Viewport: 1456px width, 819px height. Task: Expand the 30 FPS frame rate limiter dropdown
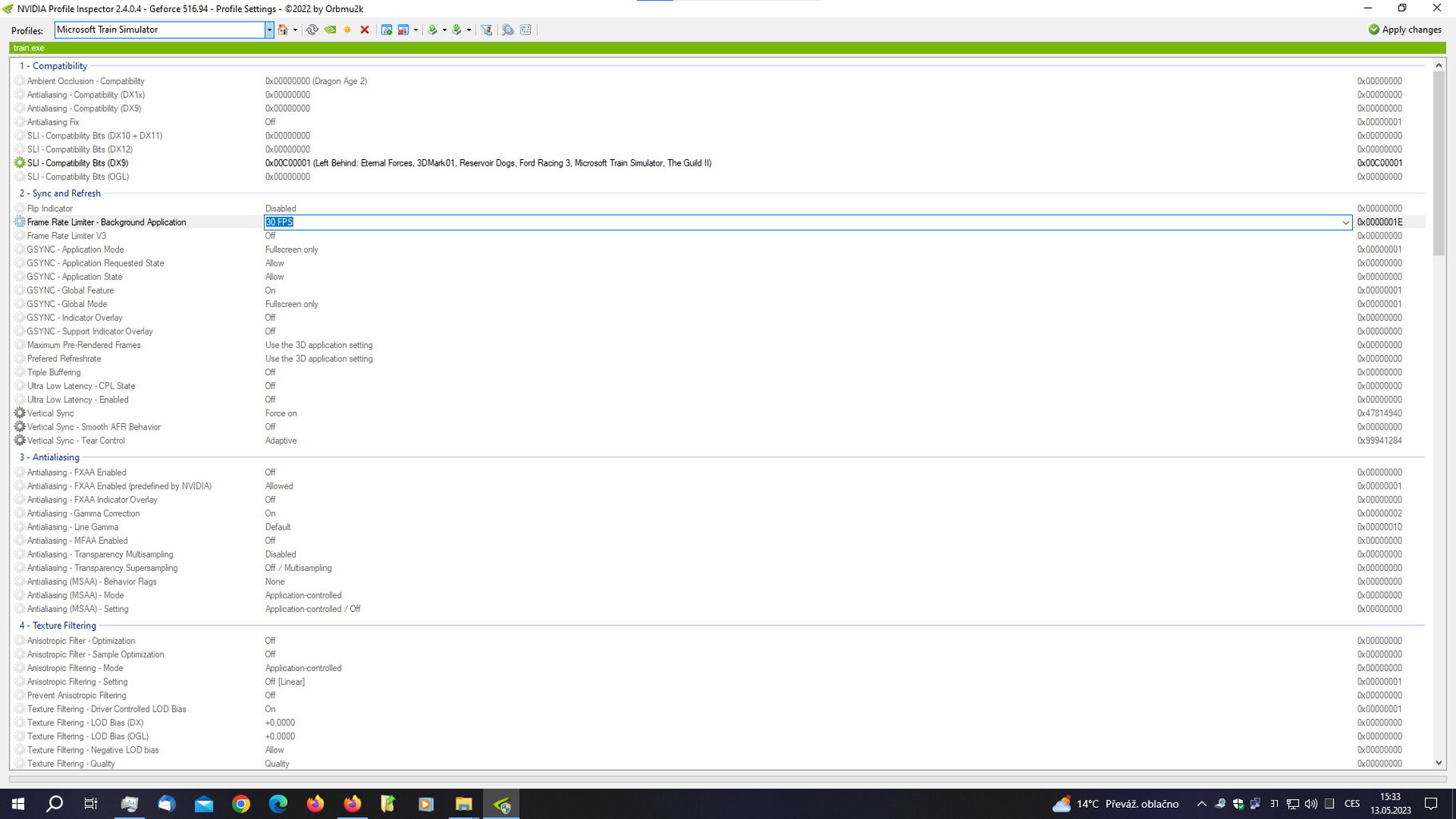point(1345,222)
